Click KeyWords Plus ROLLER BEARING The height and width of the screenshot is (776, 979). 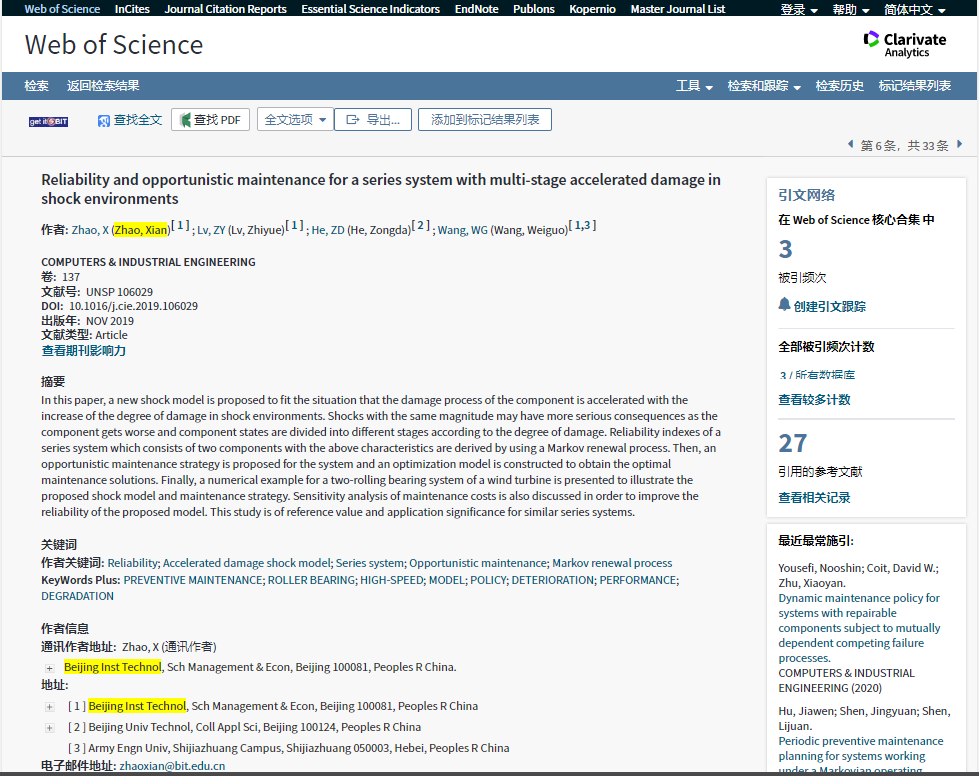click(311, 580)
